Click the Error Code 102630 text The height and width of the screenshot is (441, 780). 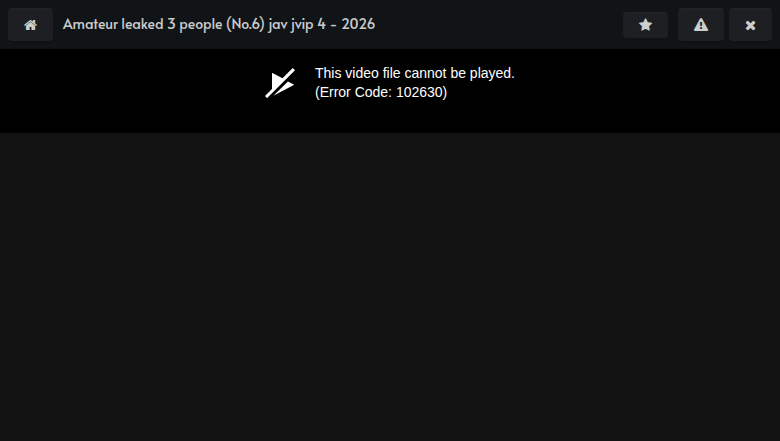pos(381,92)
